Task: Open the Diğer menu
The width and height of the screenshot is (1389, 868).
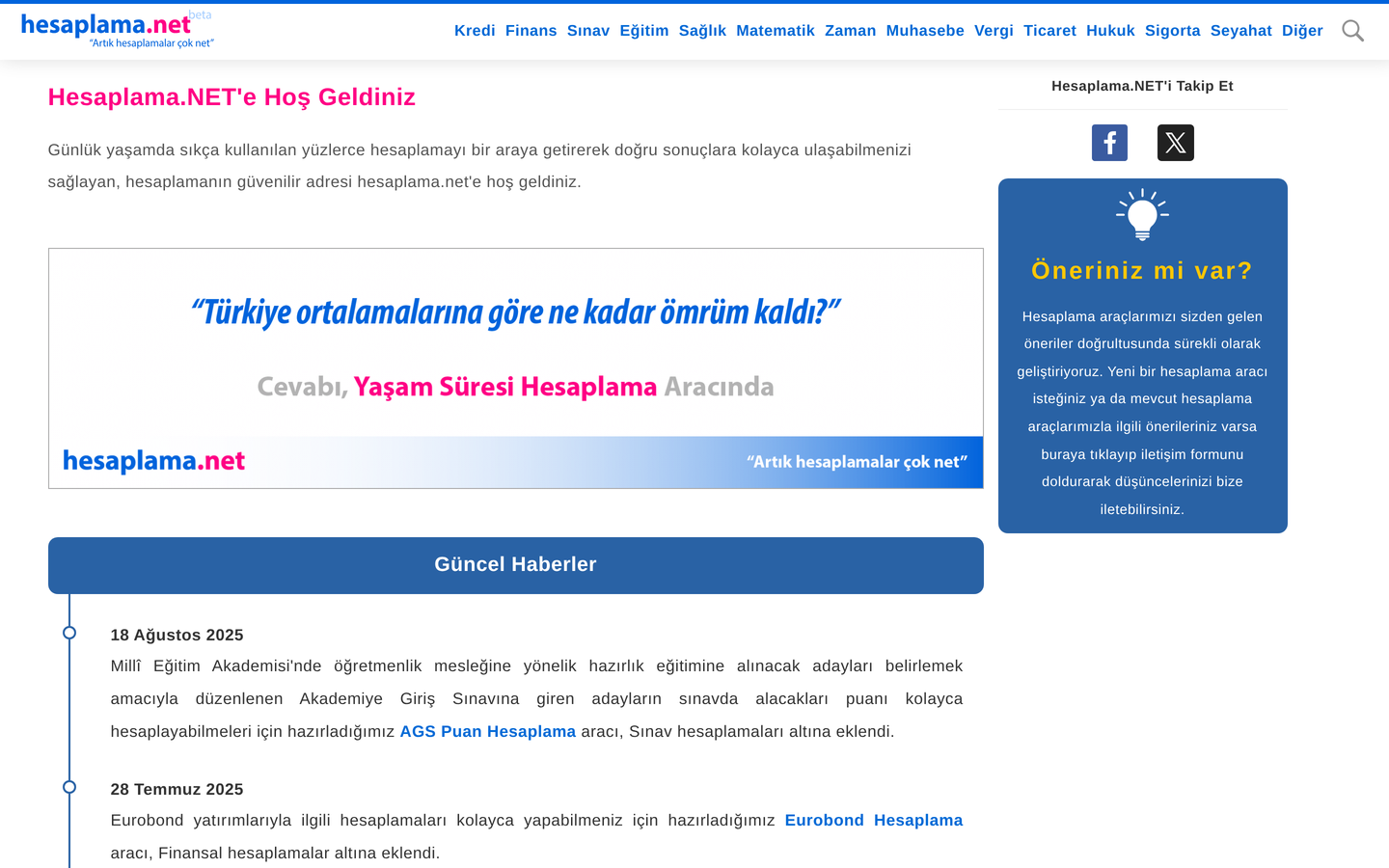Action: [1302, 31]
